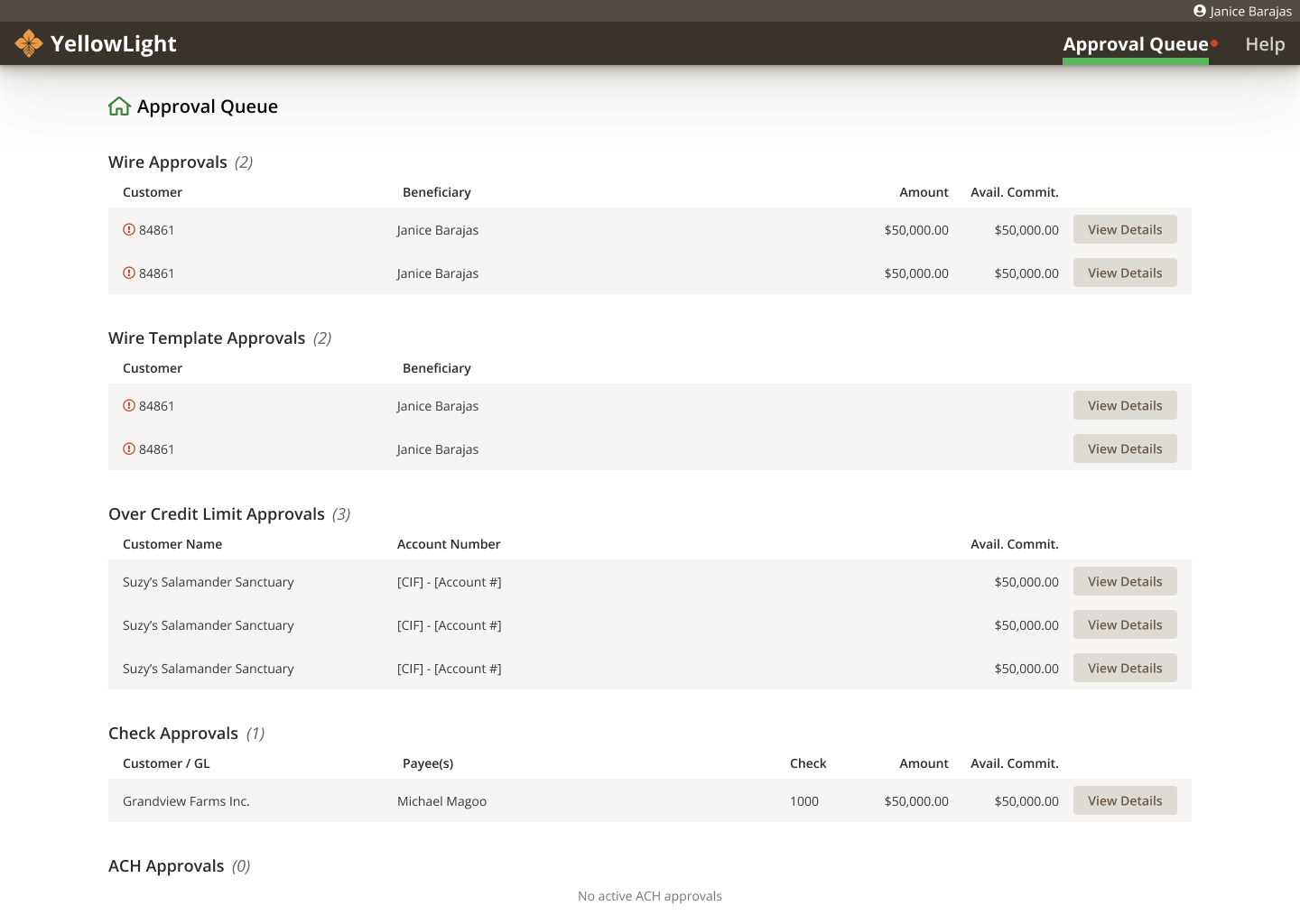Click the Customer / GL column header
This screenshot has height=924, width=1300.
tap(166, 763)
